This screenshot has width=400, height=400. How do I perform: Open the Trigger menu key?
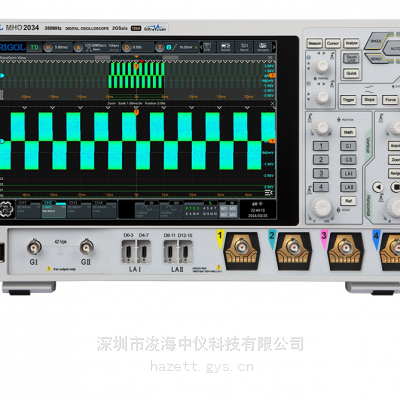pyautogui.click(x=348, y=100)
